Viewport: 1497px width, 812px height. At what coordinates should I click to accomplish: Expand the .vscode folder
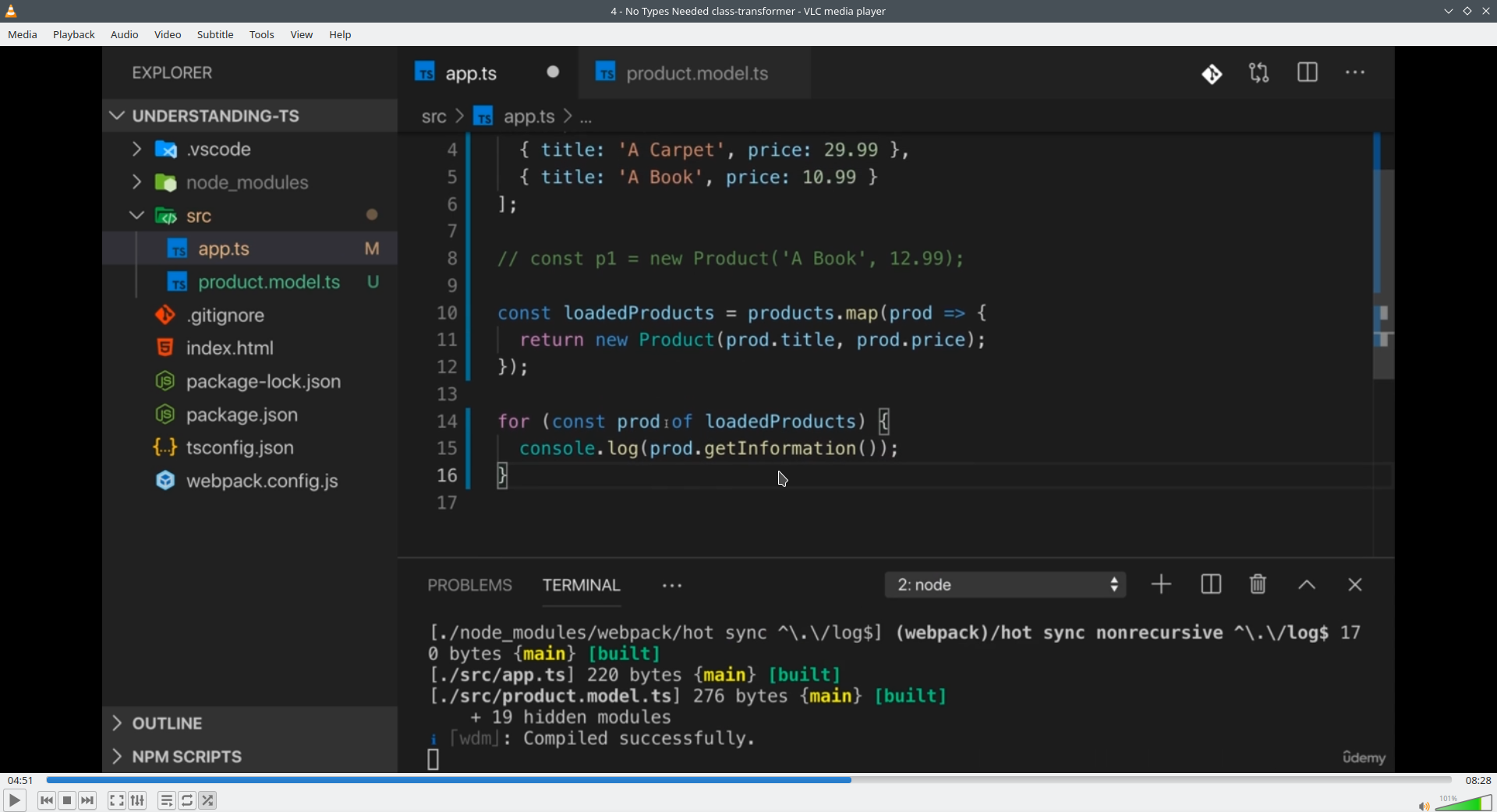[249, 150]
